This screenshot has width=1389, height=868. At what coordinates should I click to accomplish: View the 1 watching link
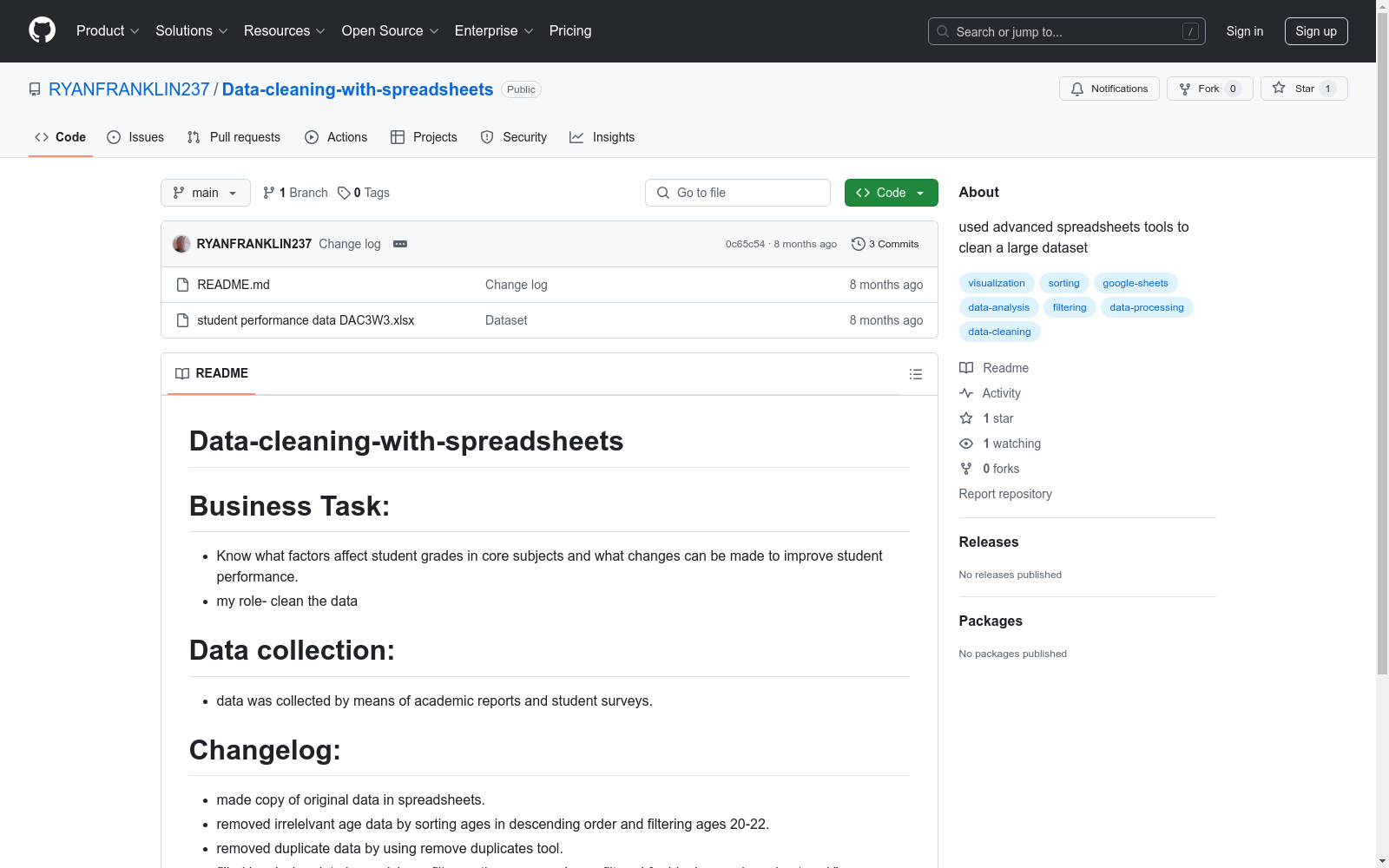[x=1000, y=444]
